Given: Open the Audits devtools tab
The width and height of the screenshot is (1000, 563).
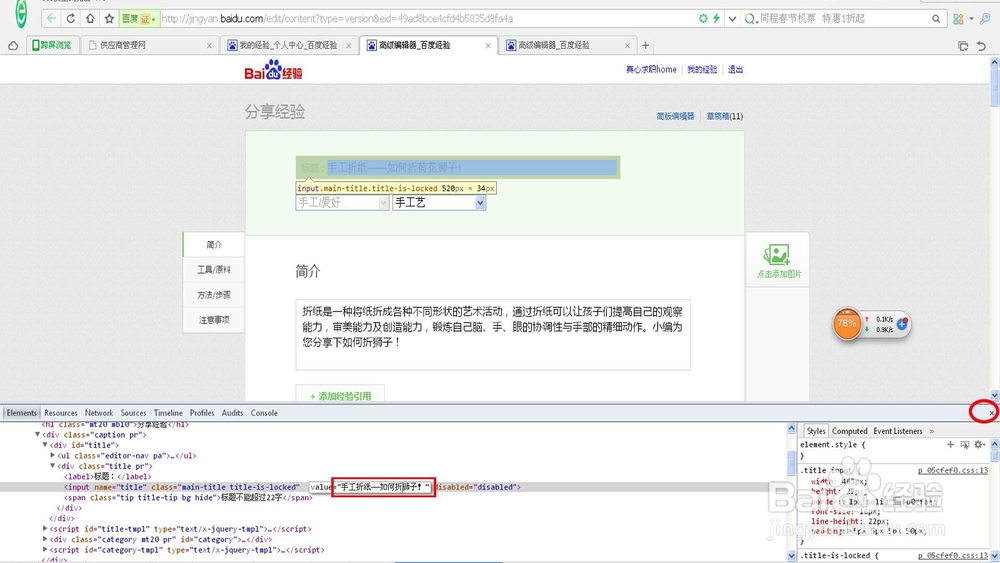Looking at the screenshot, I should click(x=232, y=413).
